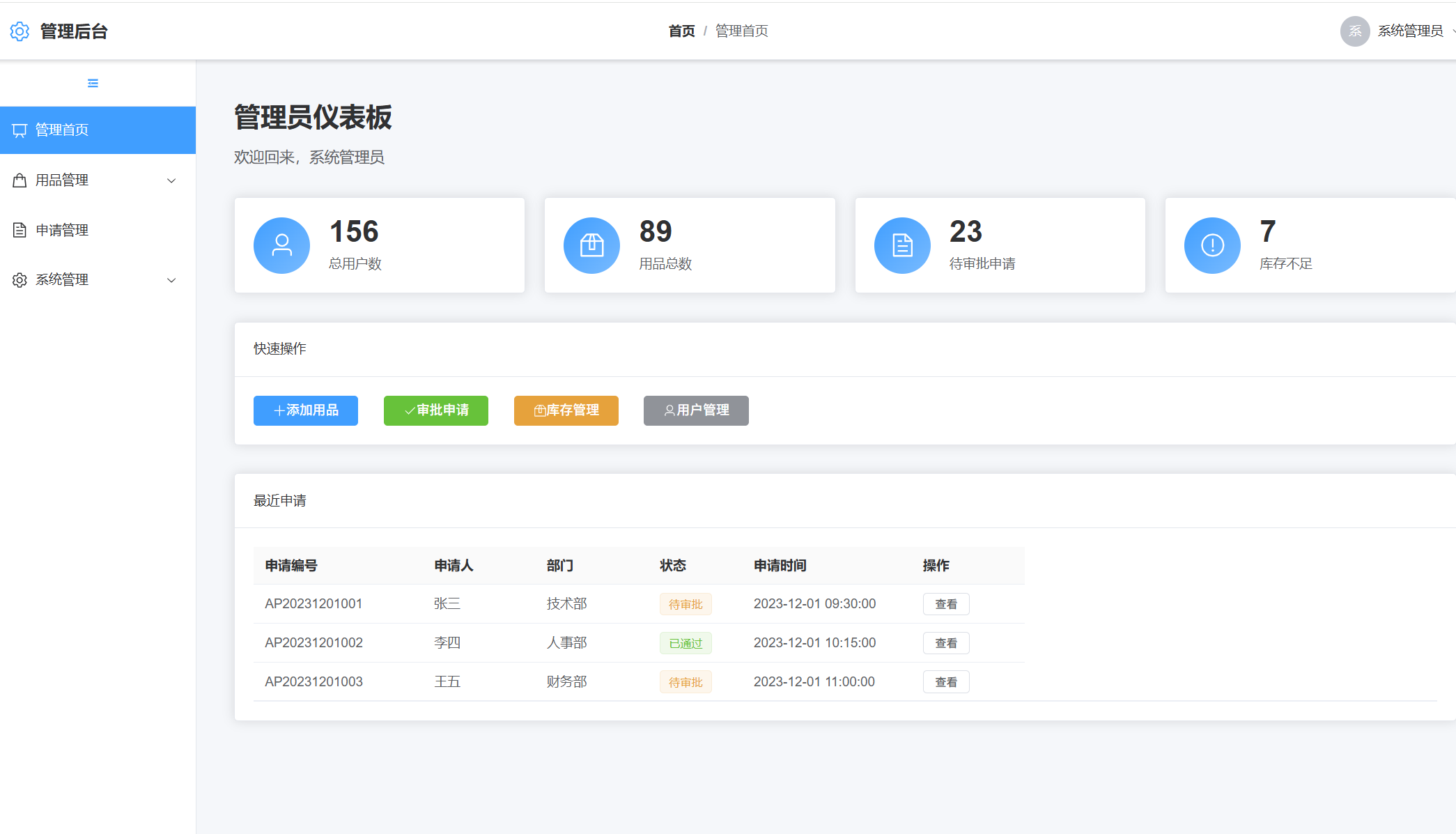Click the system administrator avatar icon

(1354, 31)
